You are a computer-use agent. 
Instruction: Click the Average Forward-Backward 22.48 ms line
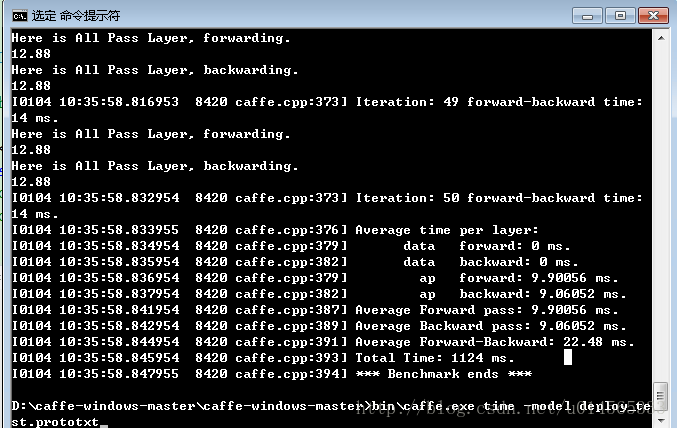[x=495, y=342]
